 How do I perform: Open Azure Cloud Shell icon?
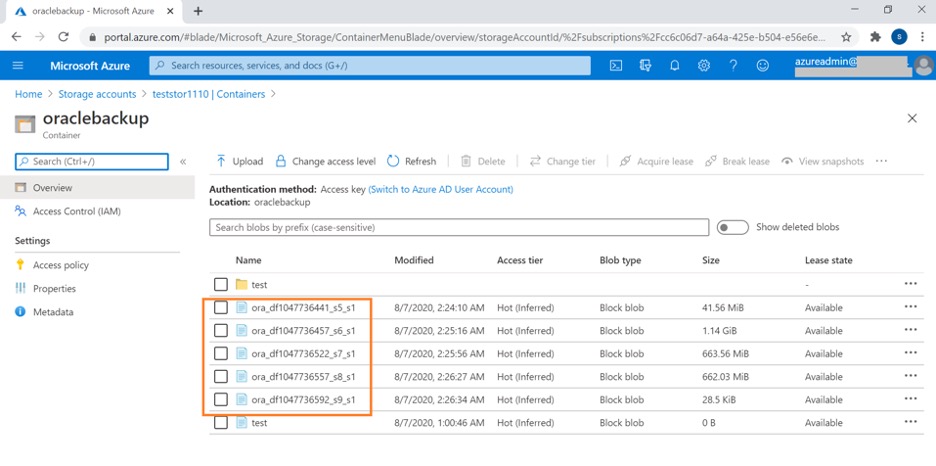[617, 66]
